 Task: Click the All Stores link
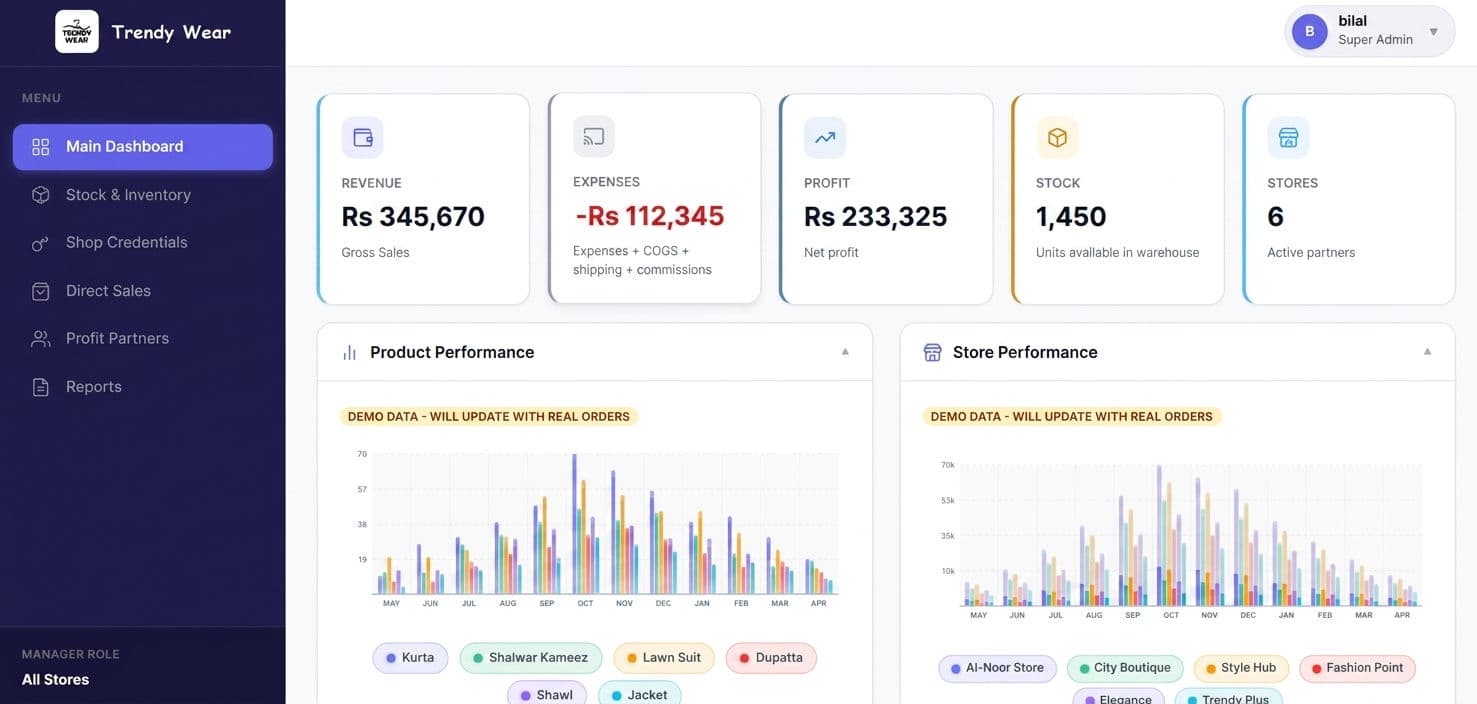(x=56, y=678)
